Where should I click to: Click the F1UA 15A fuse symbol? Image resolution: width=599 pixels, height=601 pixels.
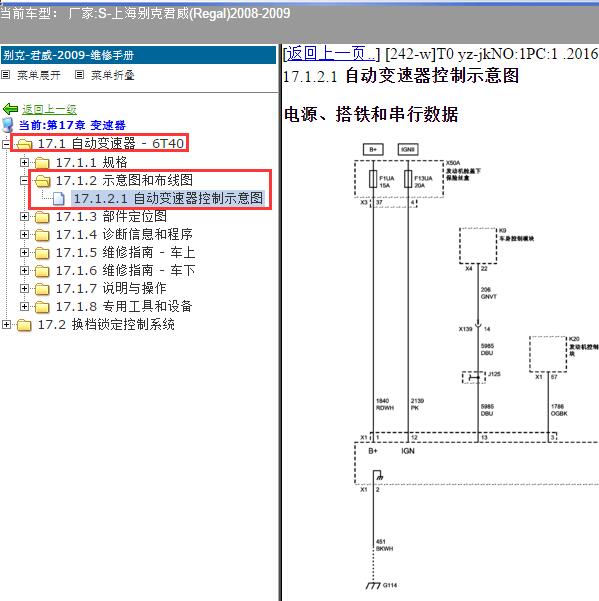point(373,179)
